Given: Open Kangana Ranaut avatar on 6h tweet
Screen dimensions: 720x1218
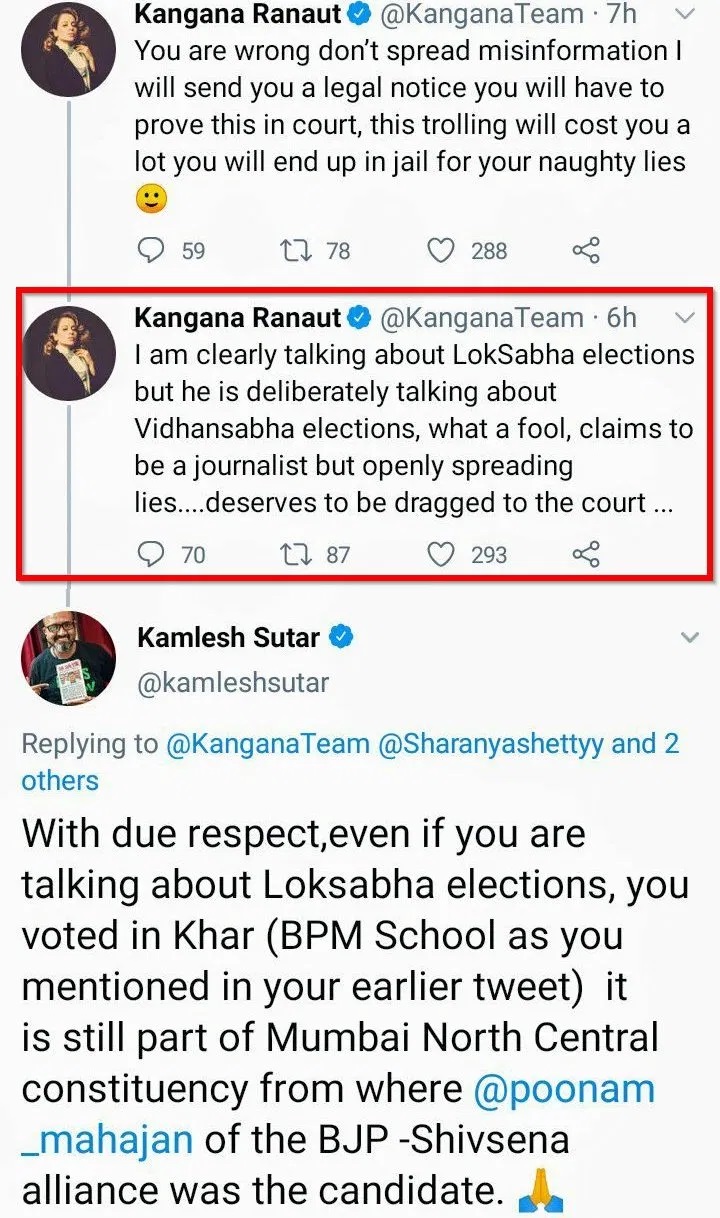Looking at the screenshot, I should [x=67, y=353].
